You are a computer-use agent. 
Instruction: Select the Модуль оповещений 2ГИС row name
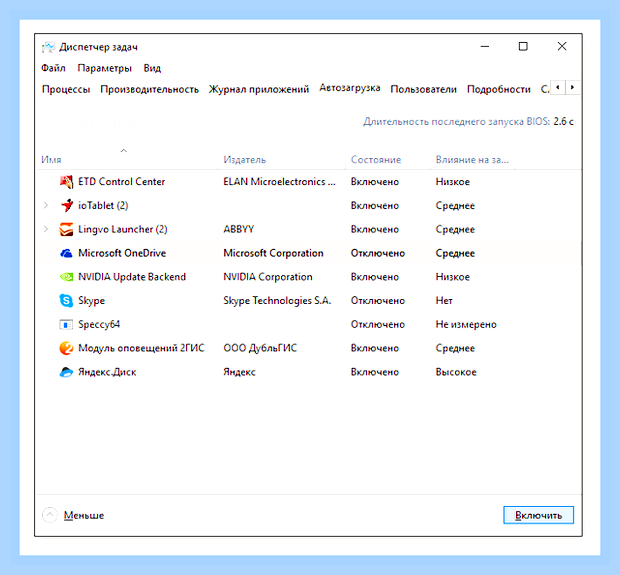click(x=141, y=348)
